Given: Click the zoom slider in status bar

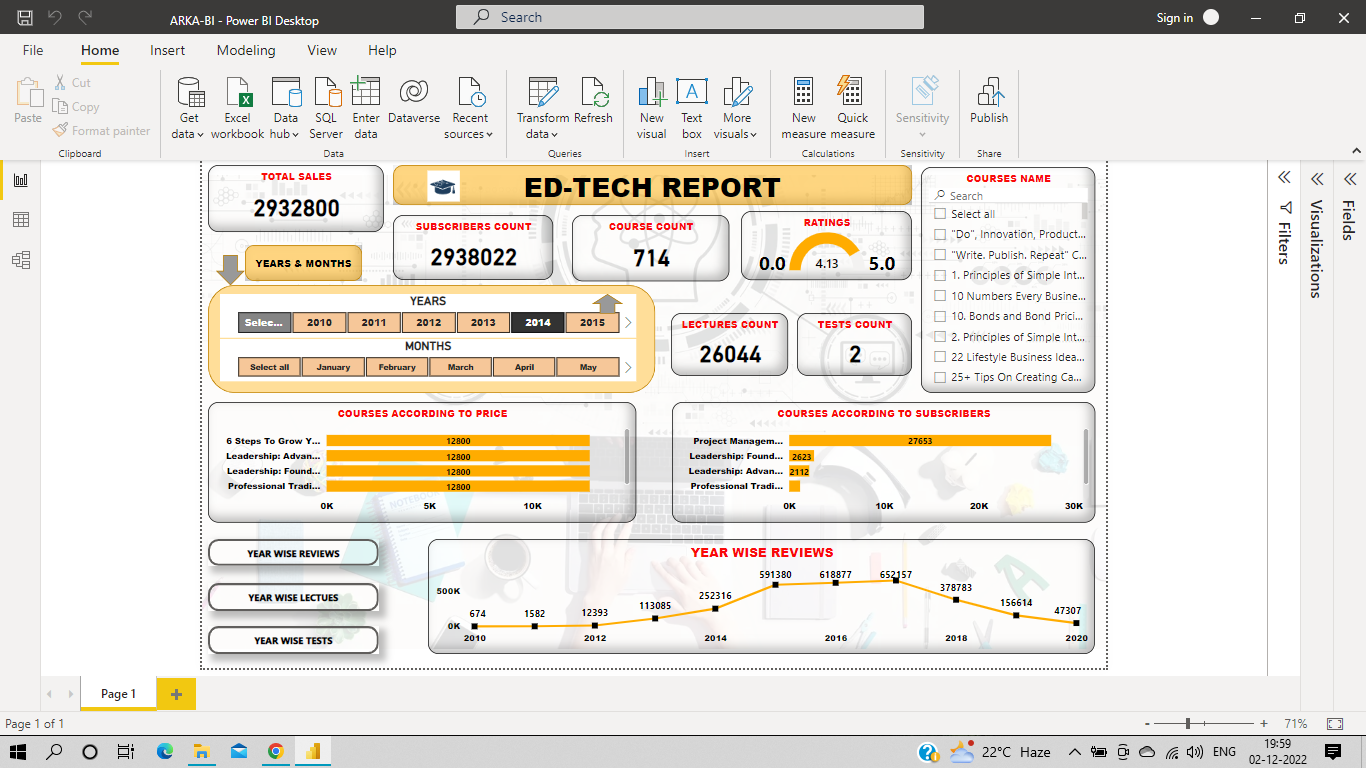Looking at the screenshot, I should click(1188, 723).
